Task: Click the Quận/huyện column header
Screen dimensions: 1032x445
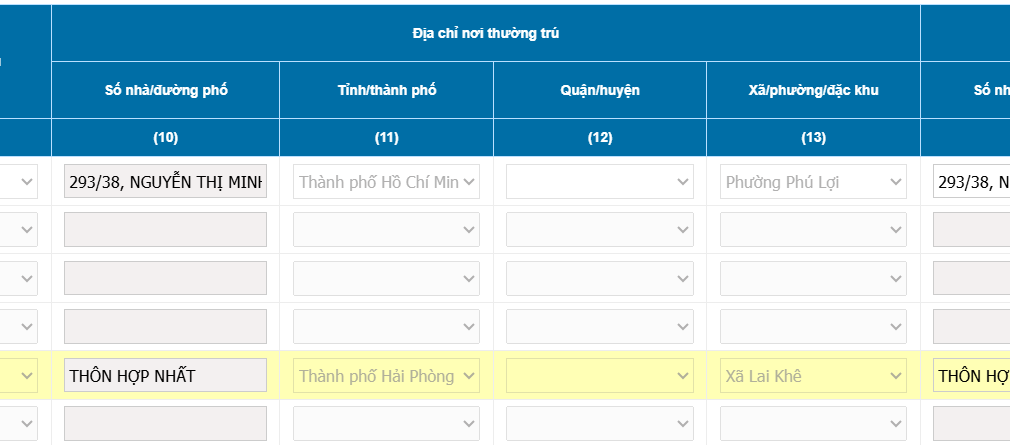Action: [599, 90]
